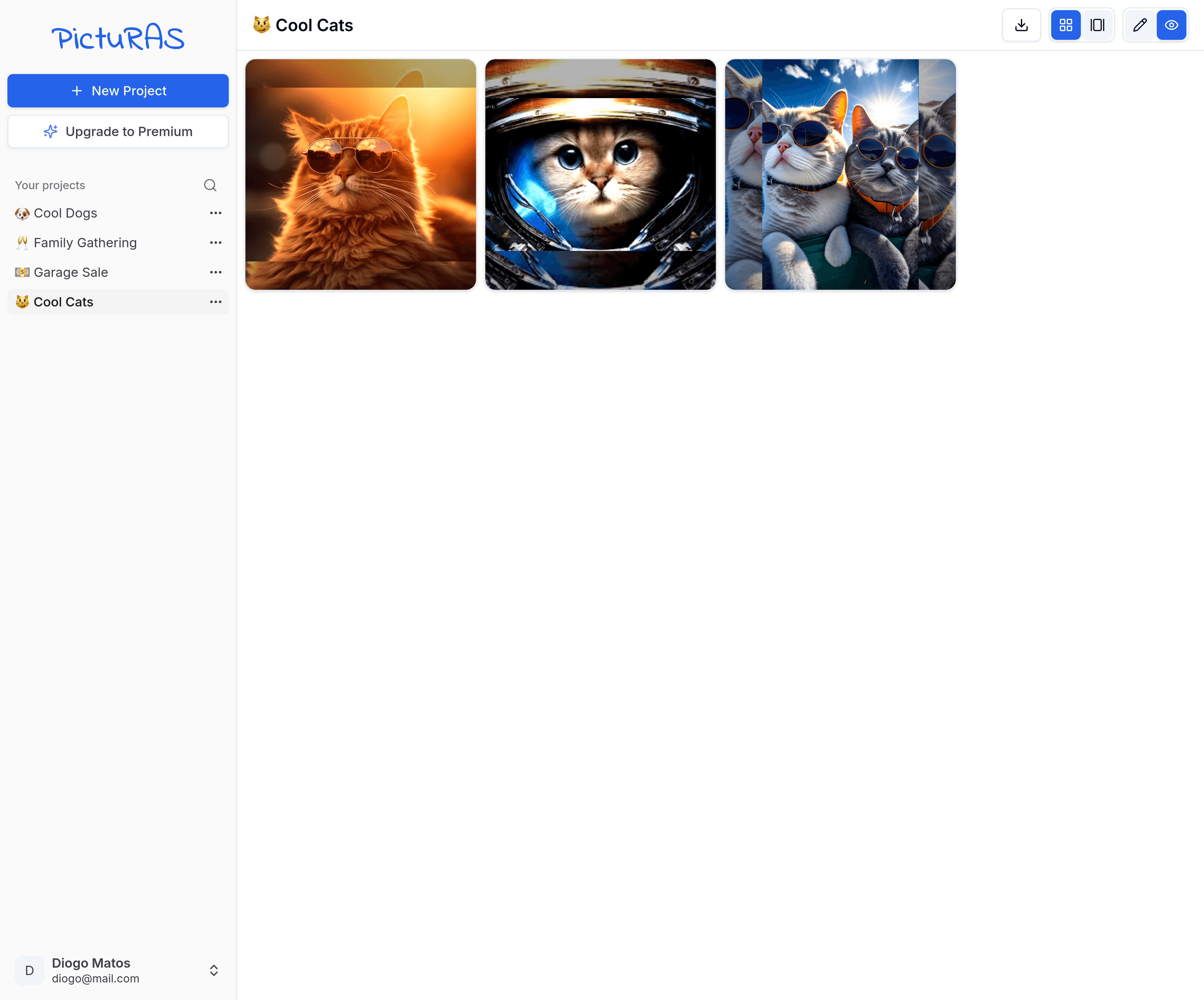Viewport: 1204px width, 1000px height.
Task: Open Garage Sale options menu
Action: (216, 272)
